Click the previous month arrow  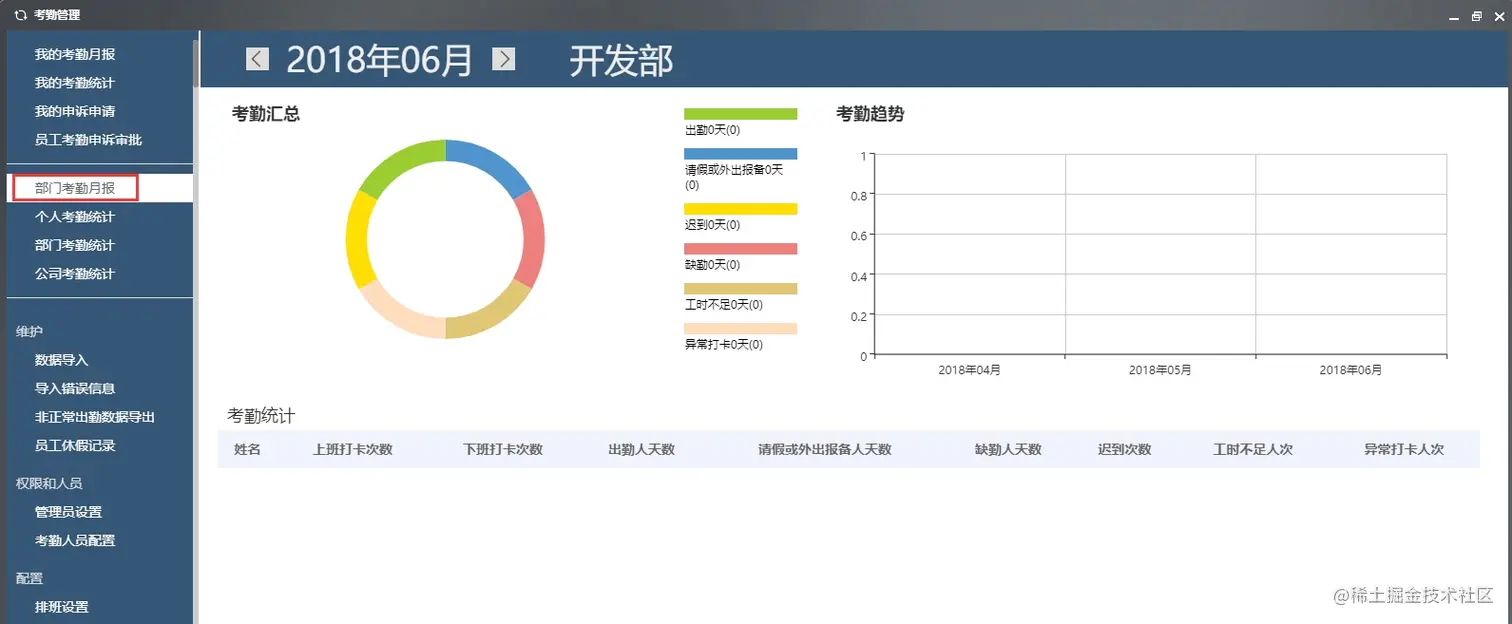tap(256, 59)
